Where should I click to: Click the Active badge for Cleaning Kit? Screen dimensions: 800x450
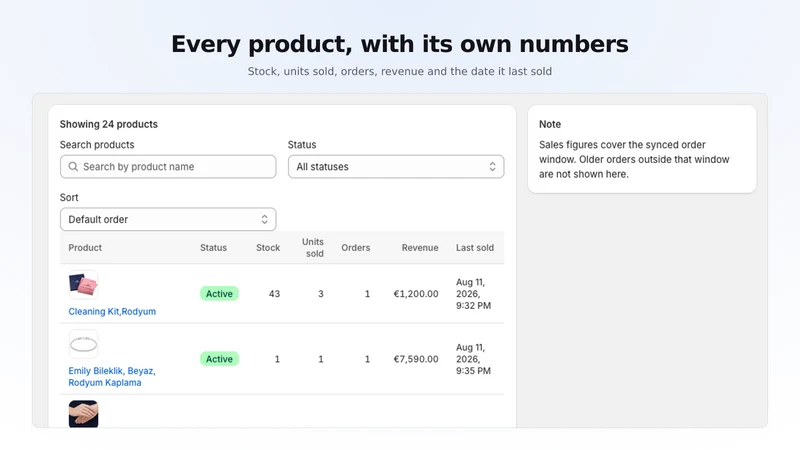click(219, 294)
